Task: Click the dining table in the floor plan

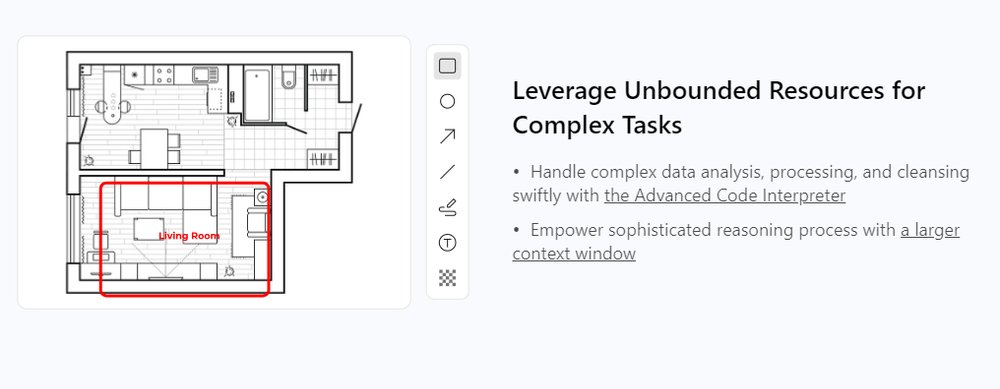Action: 155,148
